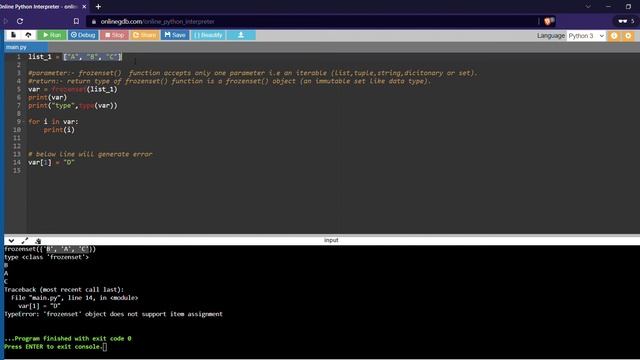Start the Debug session
Viewport: 640px width, 360px height.
tap(83, 35)
